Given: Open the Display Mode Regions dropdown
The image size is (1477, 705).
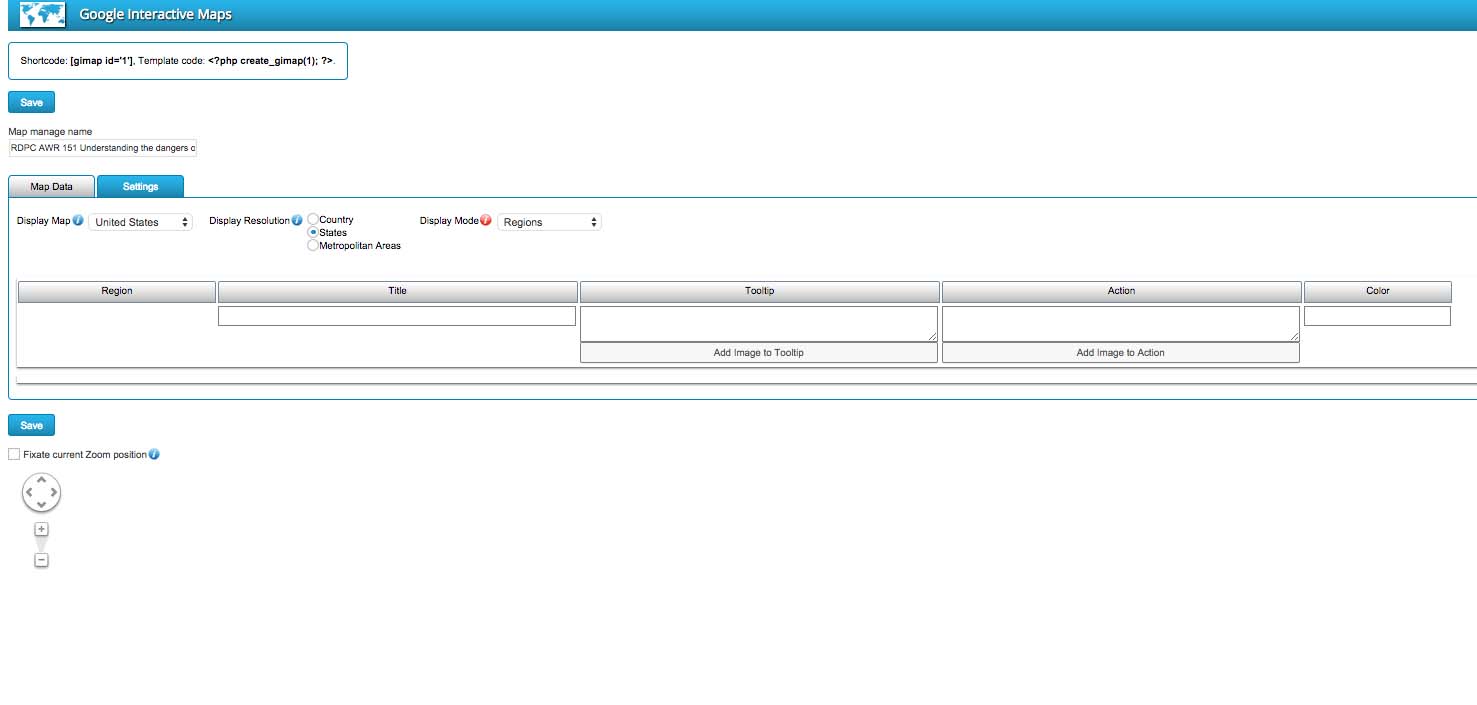Looking at the screenshot, I should point(549,222).
